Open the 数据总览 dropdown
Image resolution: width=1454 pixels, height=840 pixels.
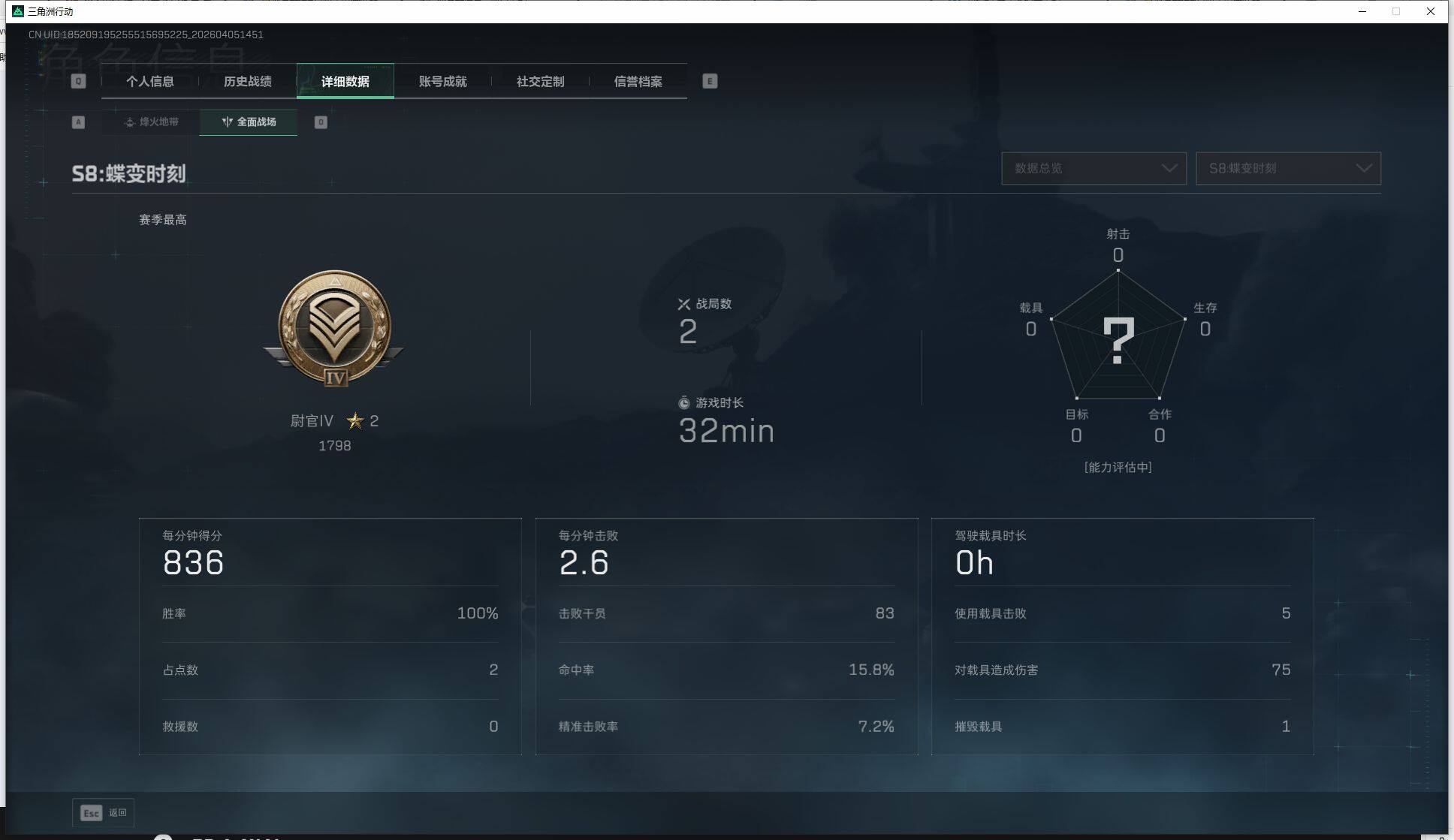[1094, 168]
